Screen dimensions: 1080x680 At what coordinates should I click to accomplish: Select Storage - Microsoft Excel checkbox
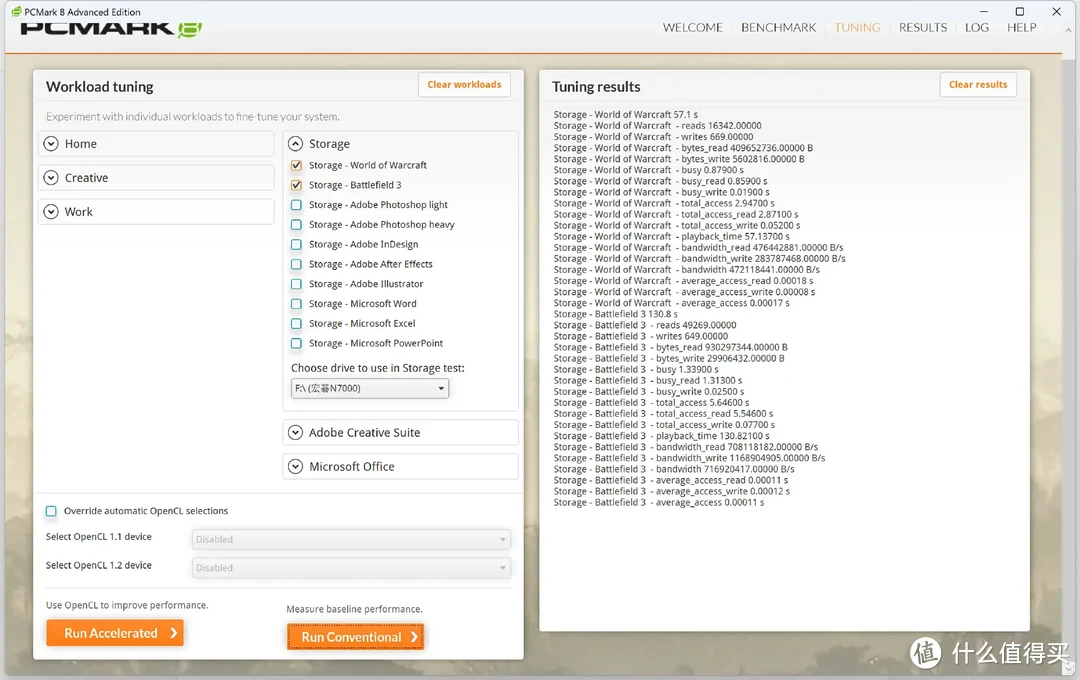tap(296, 323)
